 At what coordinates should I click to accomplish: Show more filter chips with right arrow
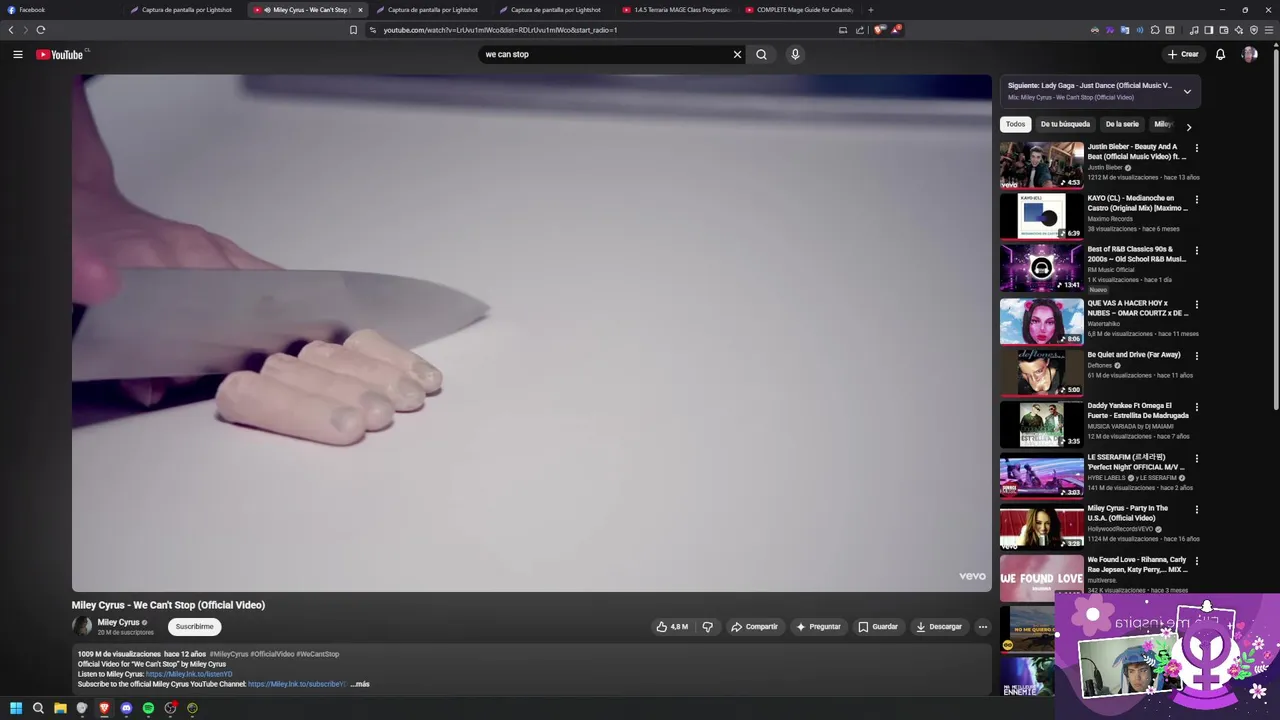click(1188, 127)
